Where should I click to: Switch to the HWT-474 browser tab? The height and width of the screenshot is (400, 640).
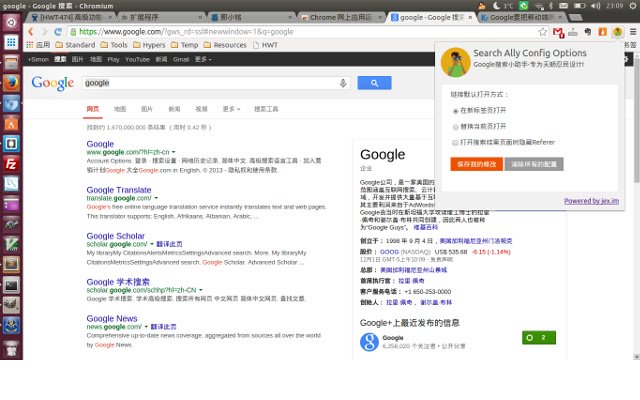(72, 18)
